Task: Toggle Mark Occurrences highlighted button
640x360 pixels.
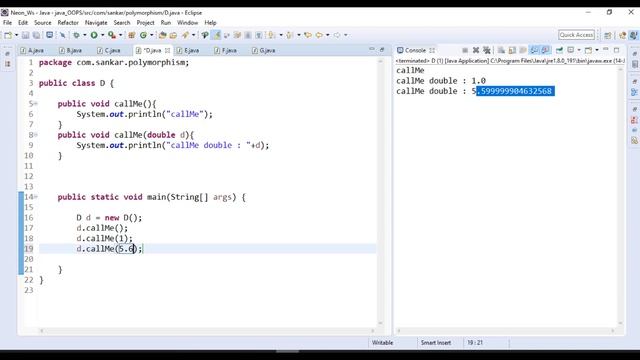Action: pyautogui.click(x=216, y=35)
